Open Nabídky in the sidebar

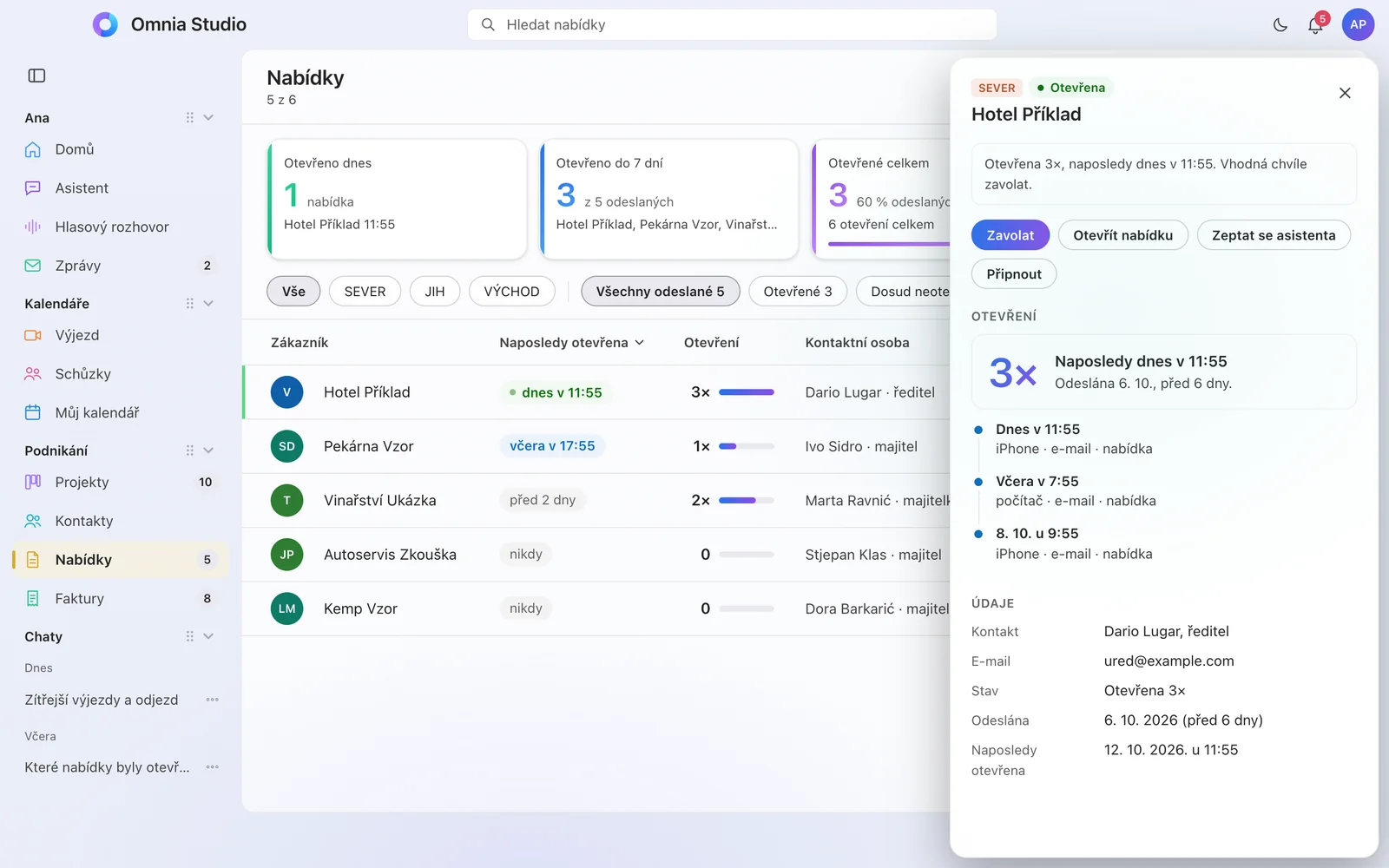tap(121, 560)
